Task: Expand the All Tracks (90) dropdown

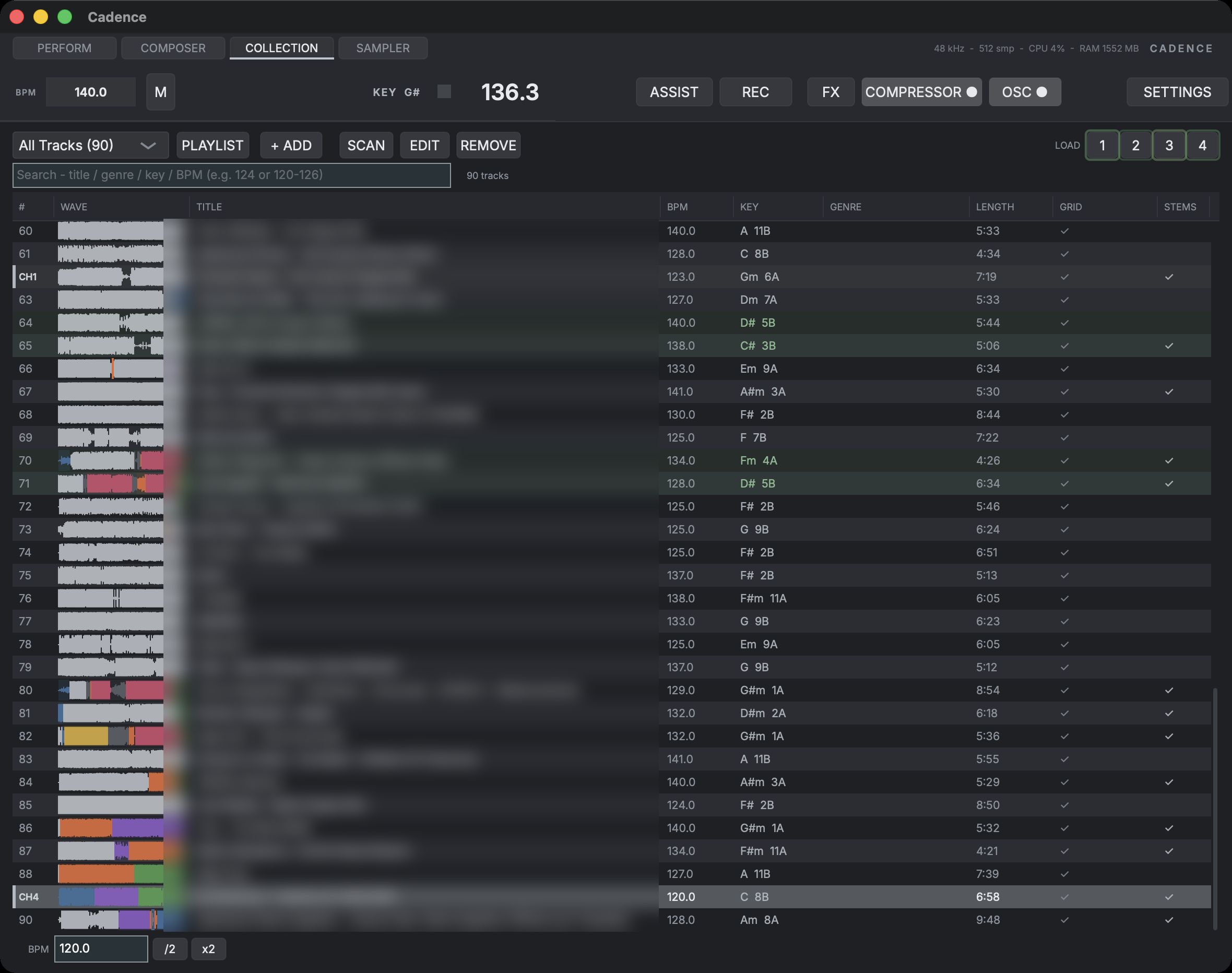Action: 90,145
